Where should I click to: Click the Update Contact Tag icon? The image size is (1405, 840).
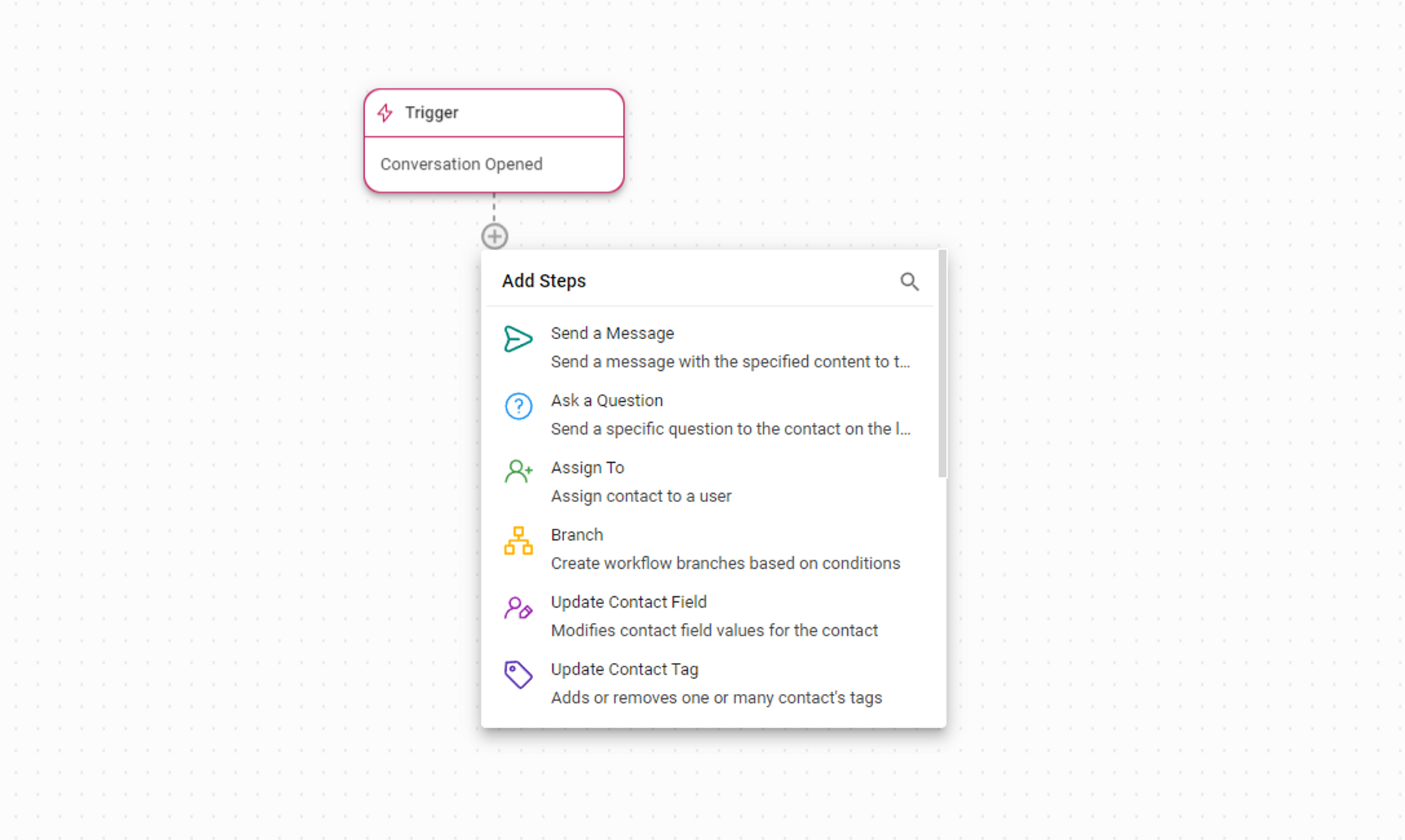tap(518, 674)
